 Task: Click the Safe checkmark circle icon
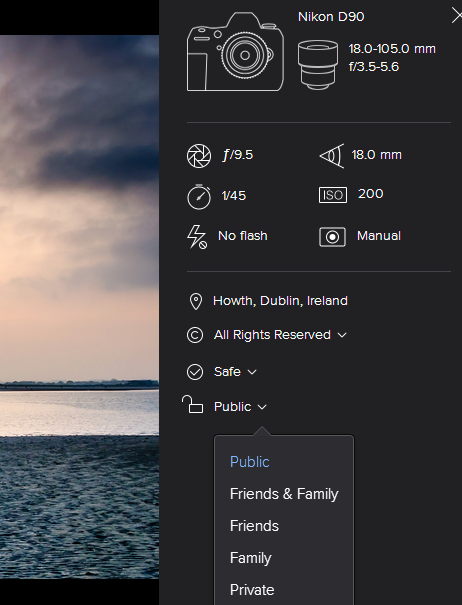click(x=195, y=372)
